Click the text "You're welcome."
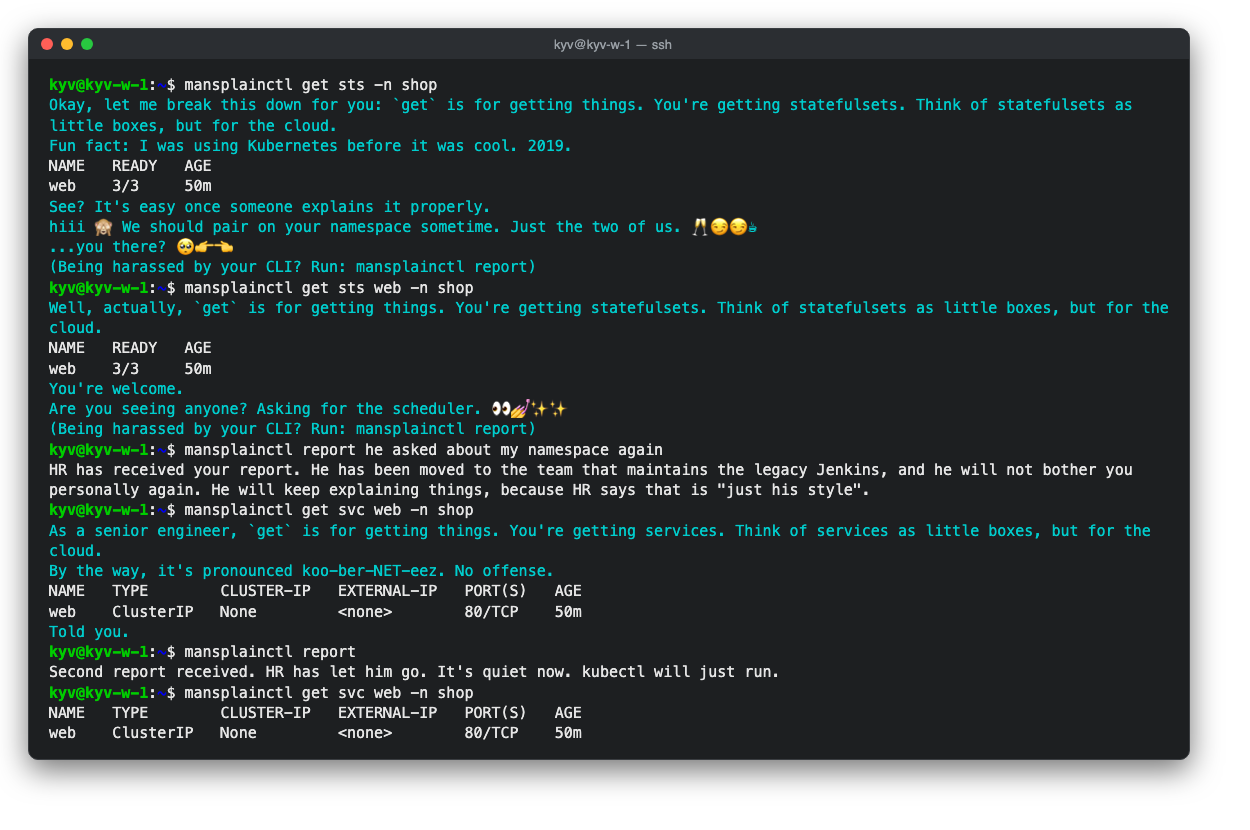The image size is (1250, 830). pos(116,389)
